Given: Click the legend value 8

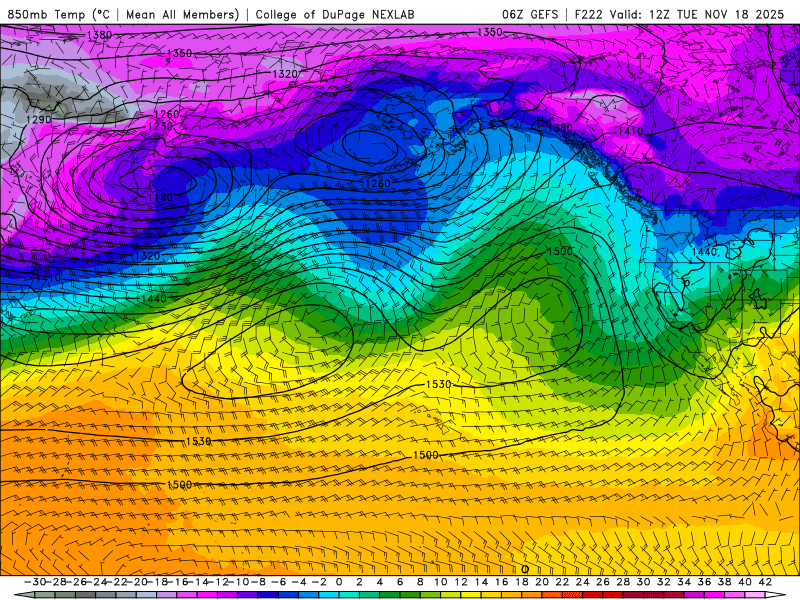Looking at the screenshot, I should click(x=420, y=582).
